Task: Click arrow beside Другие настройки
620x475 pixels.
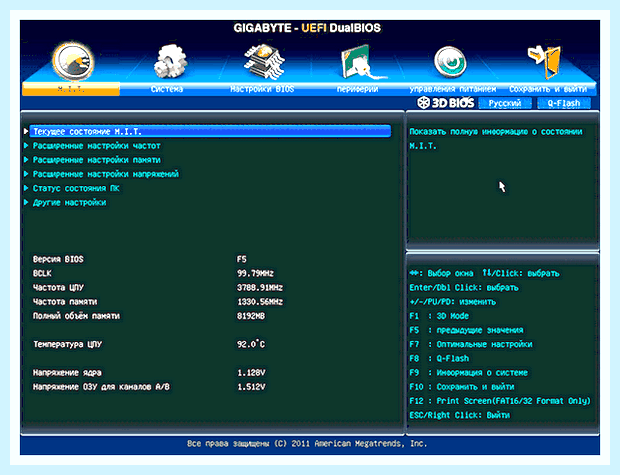Action: [26, 202]
